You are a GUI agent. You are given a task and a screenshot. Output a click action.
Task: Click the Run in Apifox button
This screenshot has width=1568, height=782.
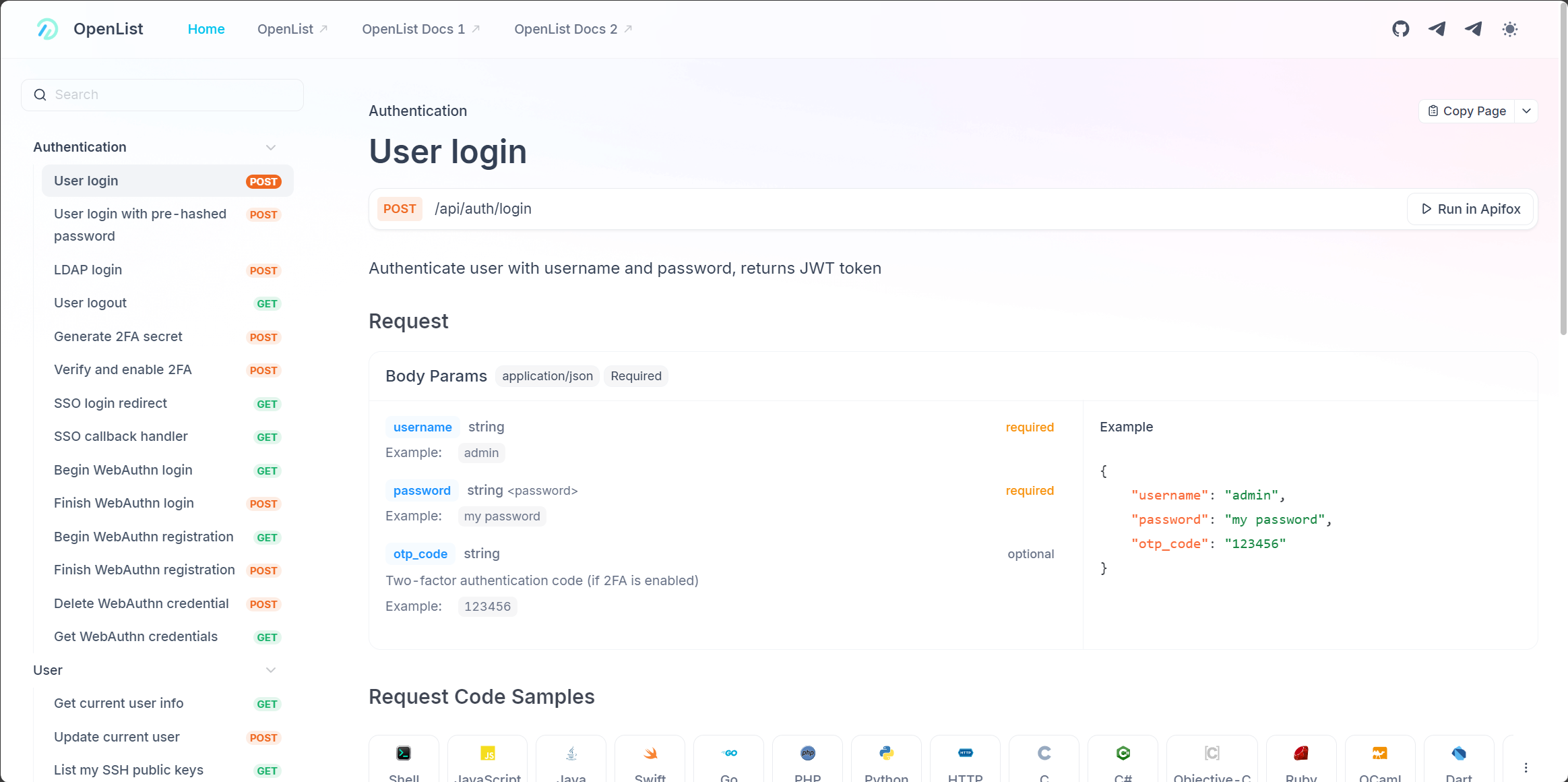click(x=1470, y=209)
